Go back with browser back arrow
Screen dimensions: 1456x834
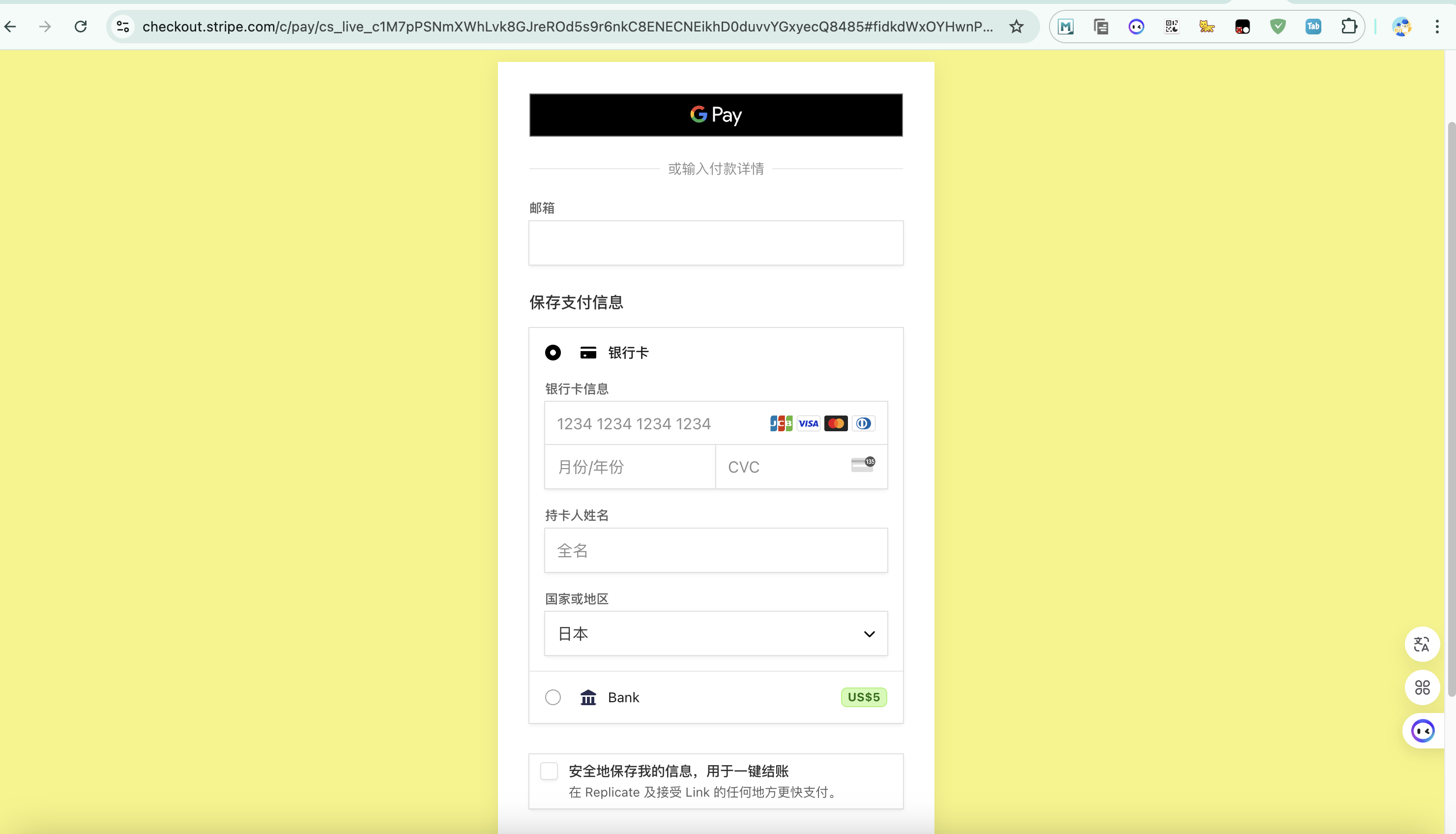coord(10,27)
